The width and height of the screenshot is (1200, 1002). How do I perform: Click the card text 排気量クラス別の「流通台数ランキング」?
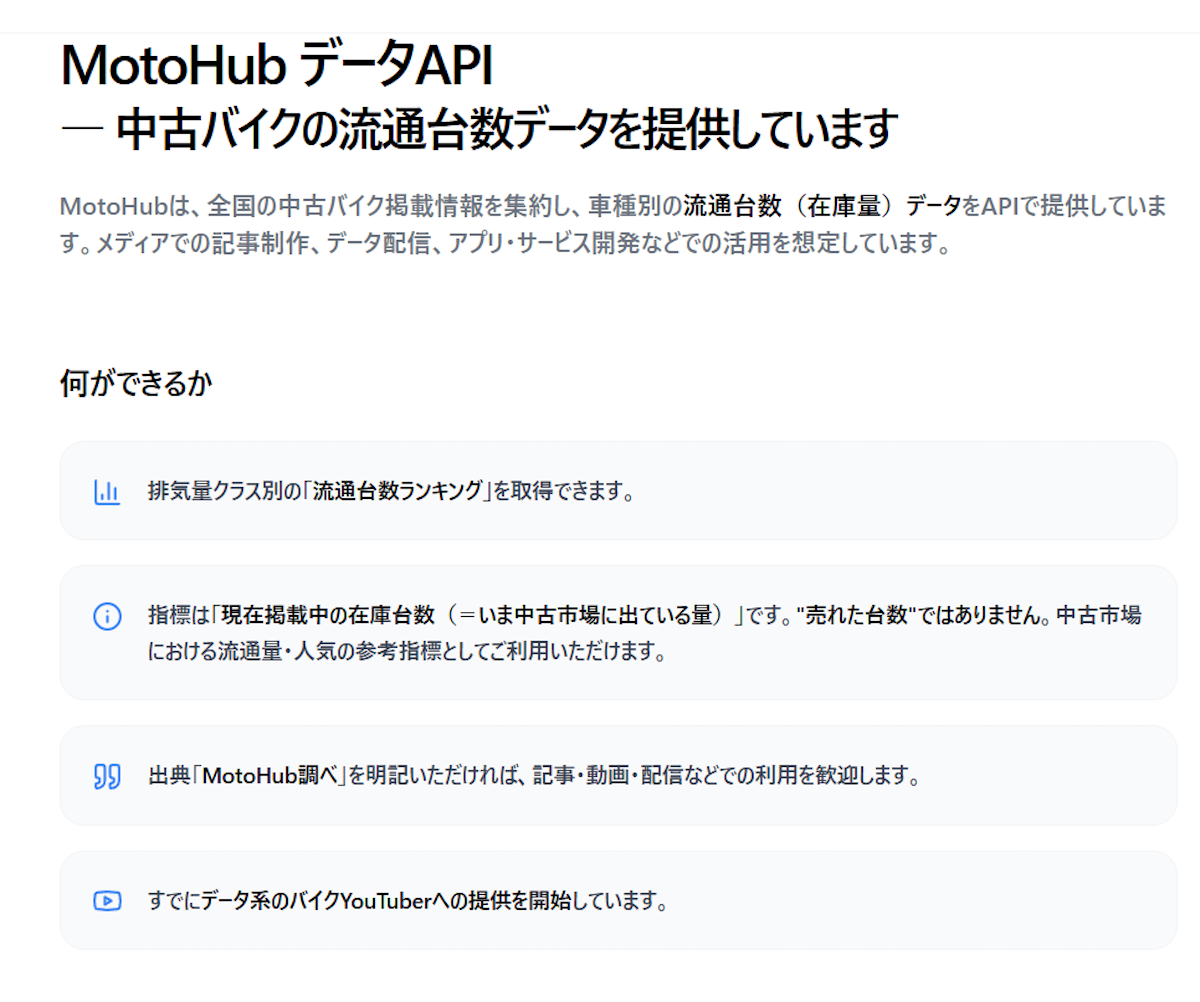[321, 491]
